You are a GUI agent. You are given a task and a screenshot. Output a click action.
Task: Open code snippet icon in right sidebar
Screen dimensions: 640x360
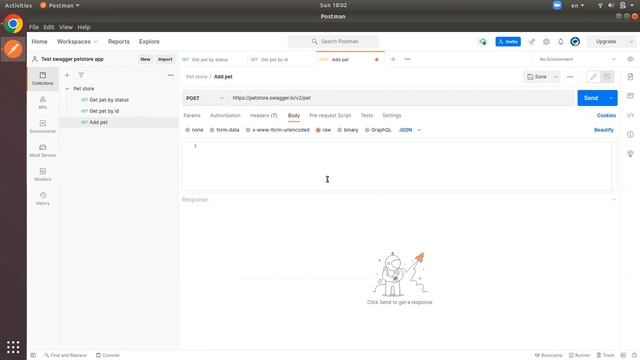[630, 115]
